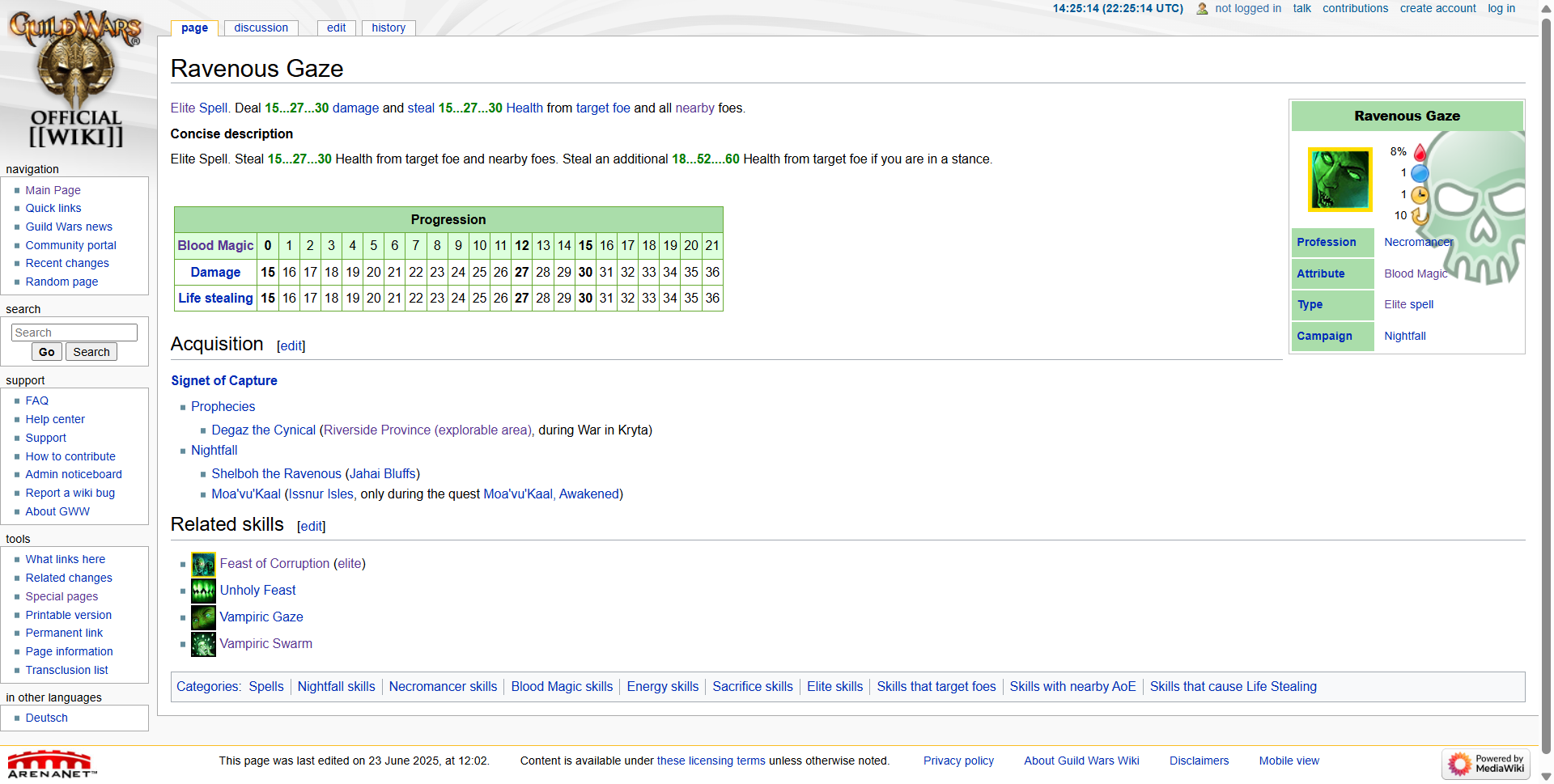Click the Guild Wars Official Wiki logo

pos(75,79)
